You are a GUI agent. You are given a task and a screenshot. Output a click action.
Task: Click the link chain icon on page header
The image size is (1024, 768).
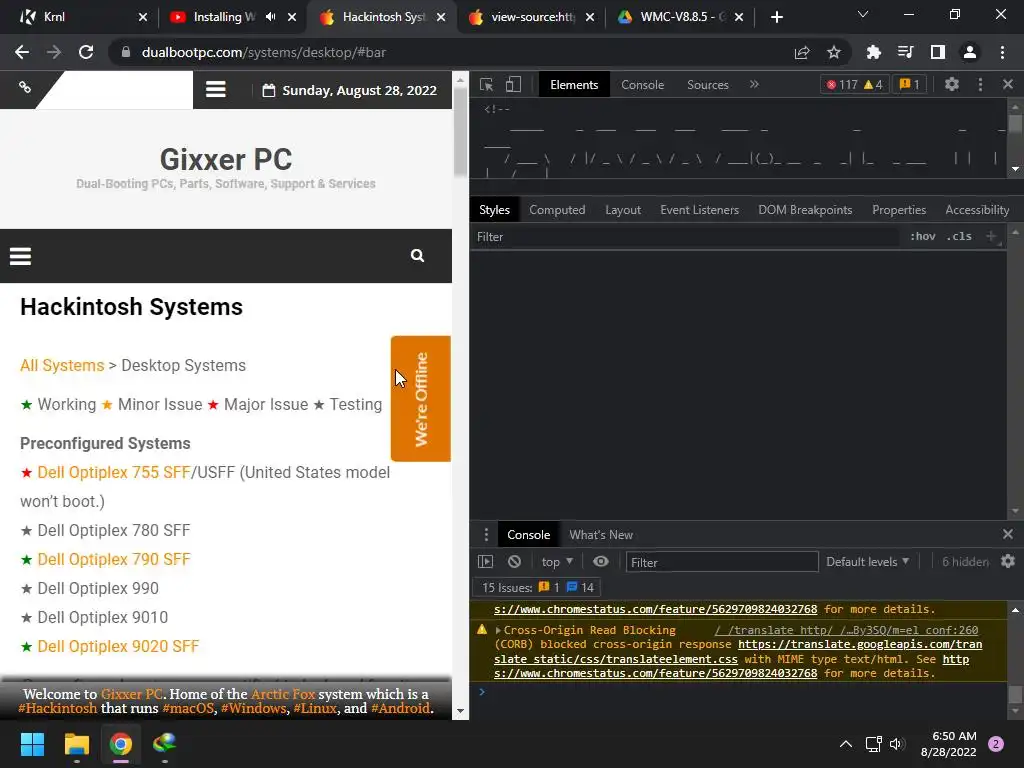coord(25,87)
